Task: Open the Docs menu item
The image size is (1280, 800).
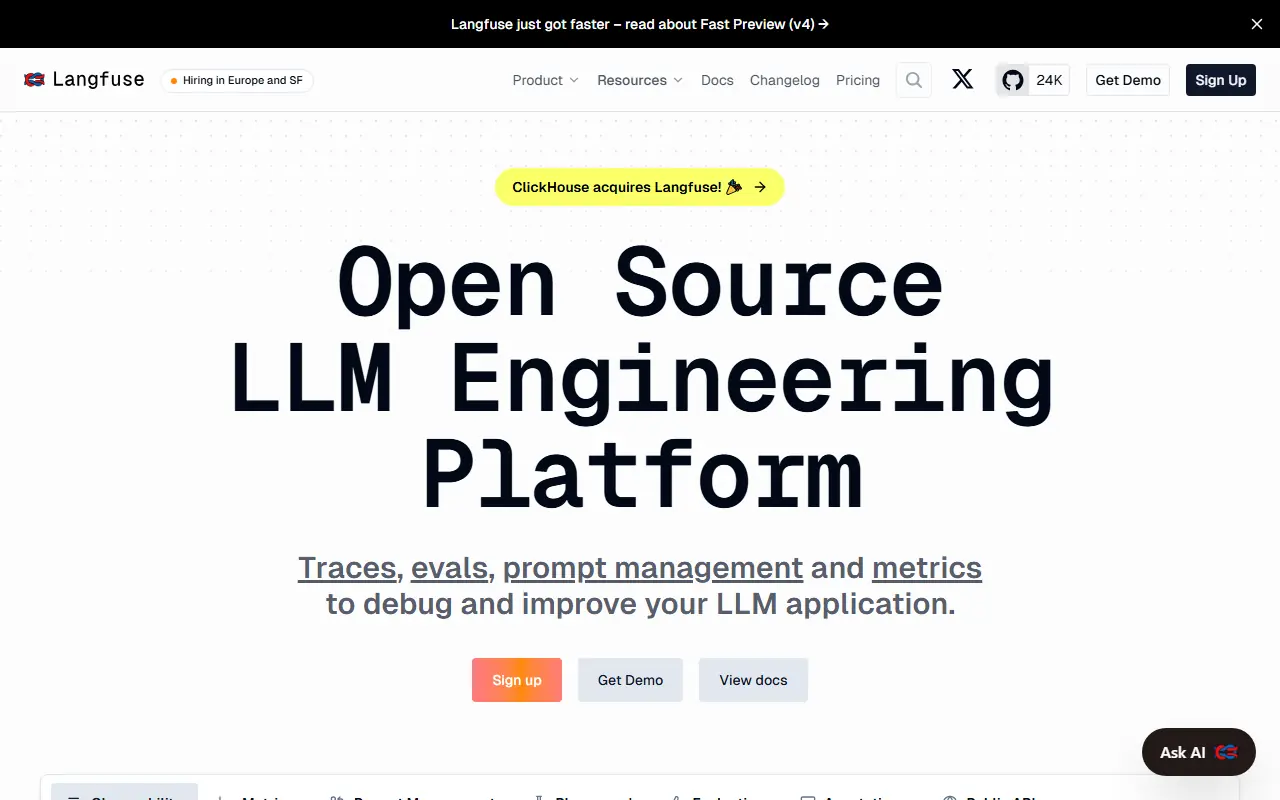Action: click(x=717, y=79)
